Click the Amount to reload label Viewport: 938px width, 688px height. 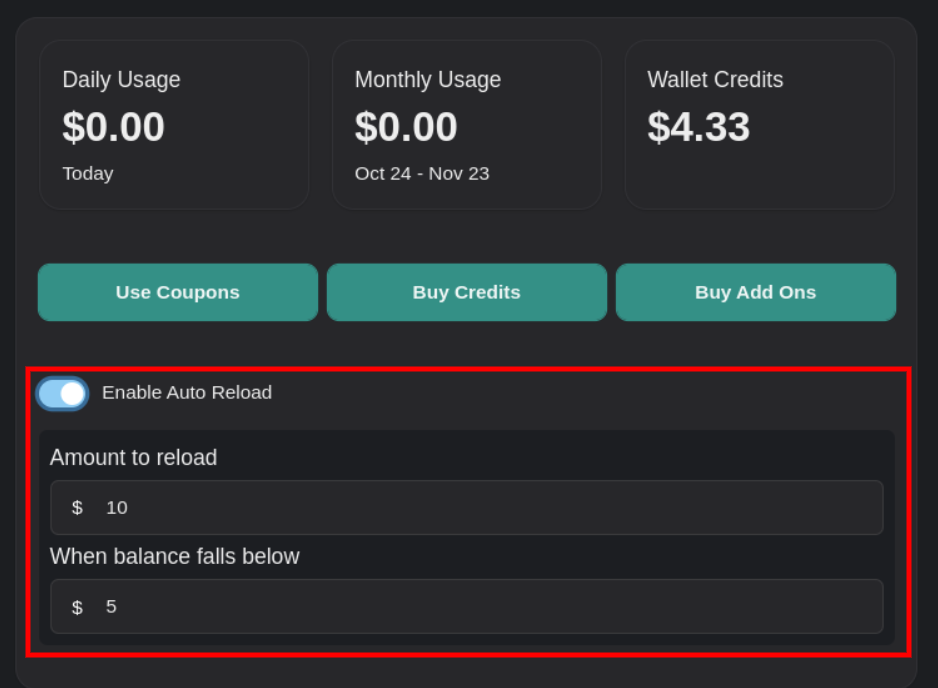pos(133,457)
